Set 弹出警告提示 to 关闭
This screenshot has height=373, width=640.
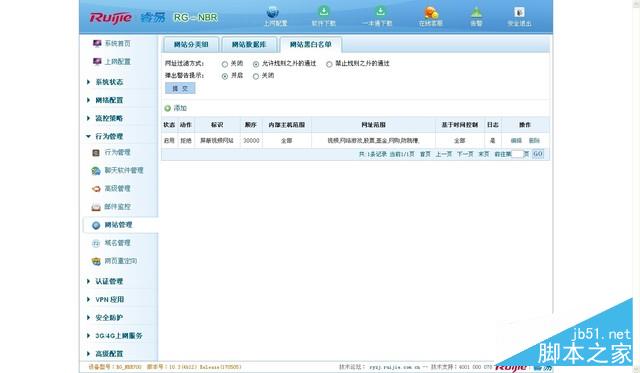(x=256, y=76)
